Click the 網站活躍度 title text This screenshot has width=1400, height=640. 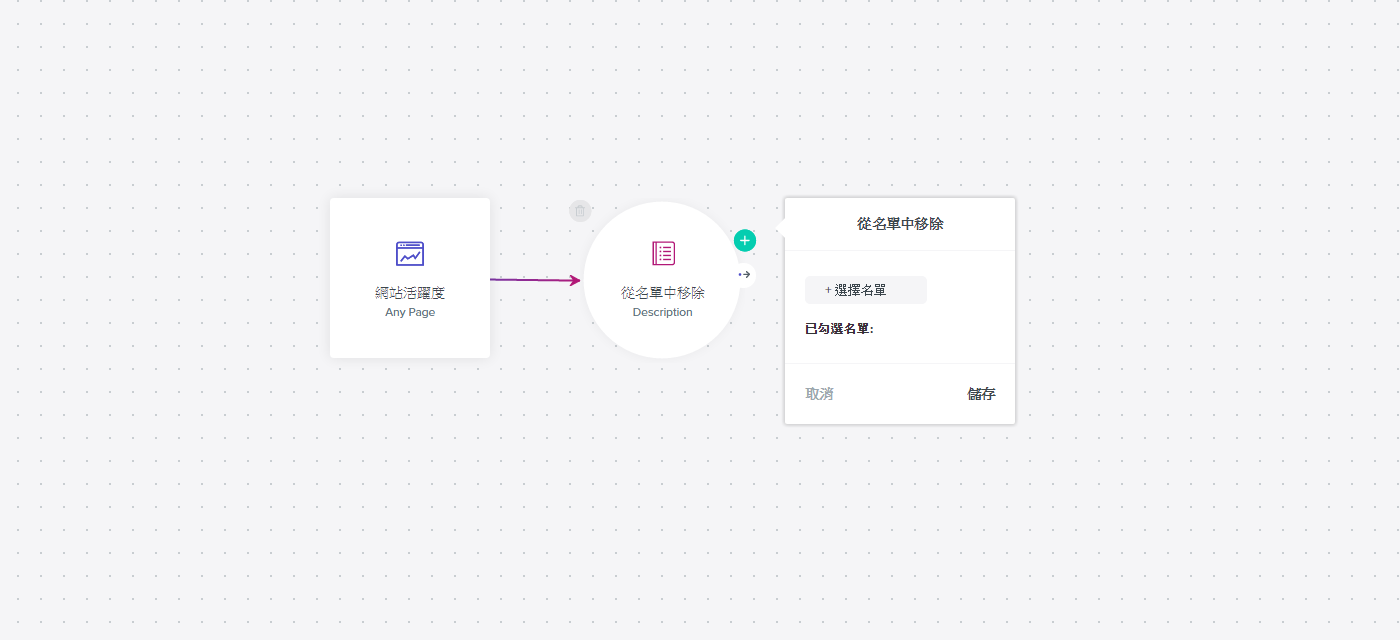click(410, 293)
